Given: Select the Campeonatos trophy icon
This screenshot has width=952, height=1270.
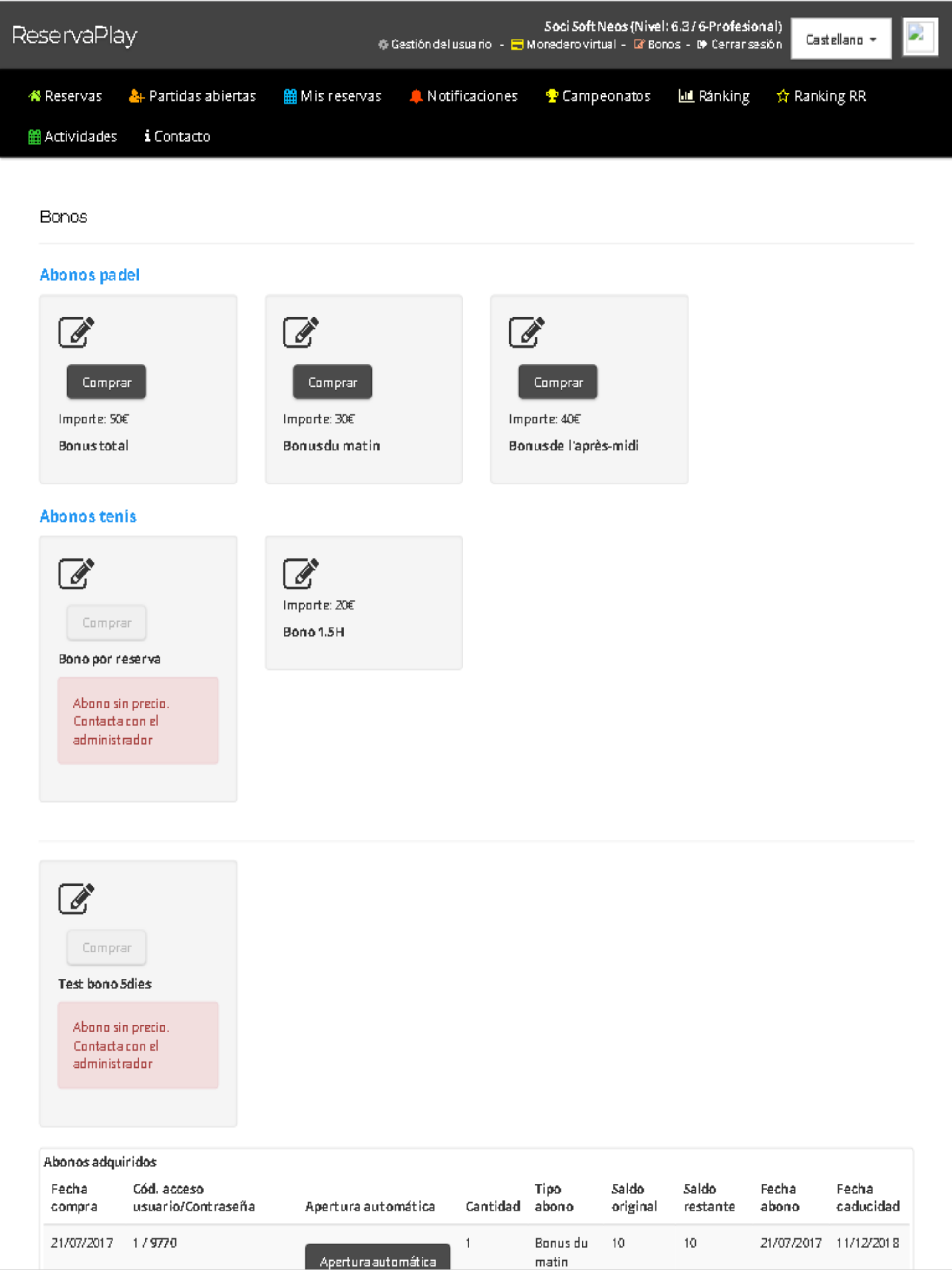Looking at the screenshot, I should pos(551,95).
